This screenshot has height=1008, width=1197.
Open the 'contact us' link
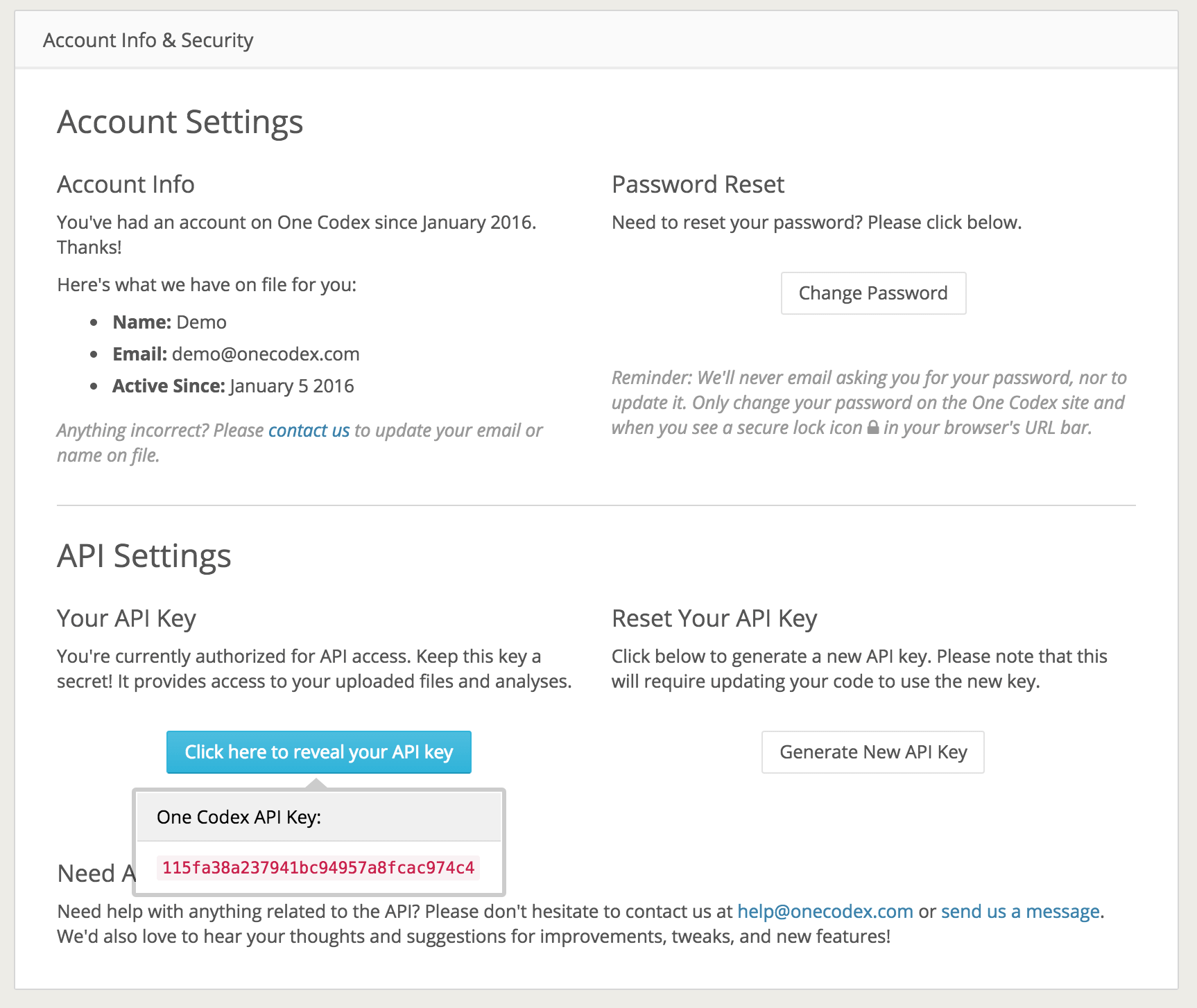pos(309,431)
